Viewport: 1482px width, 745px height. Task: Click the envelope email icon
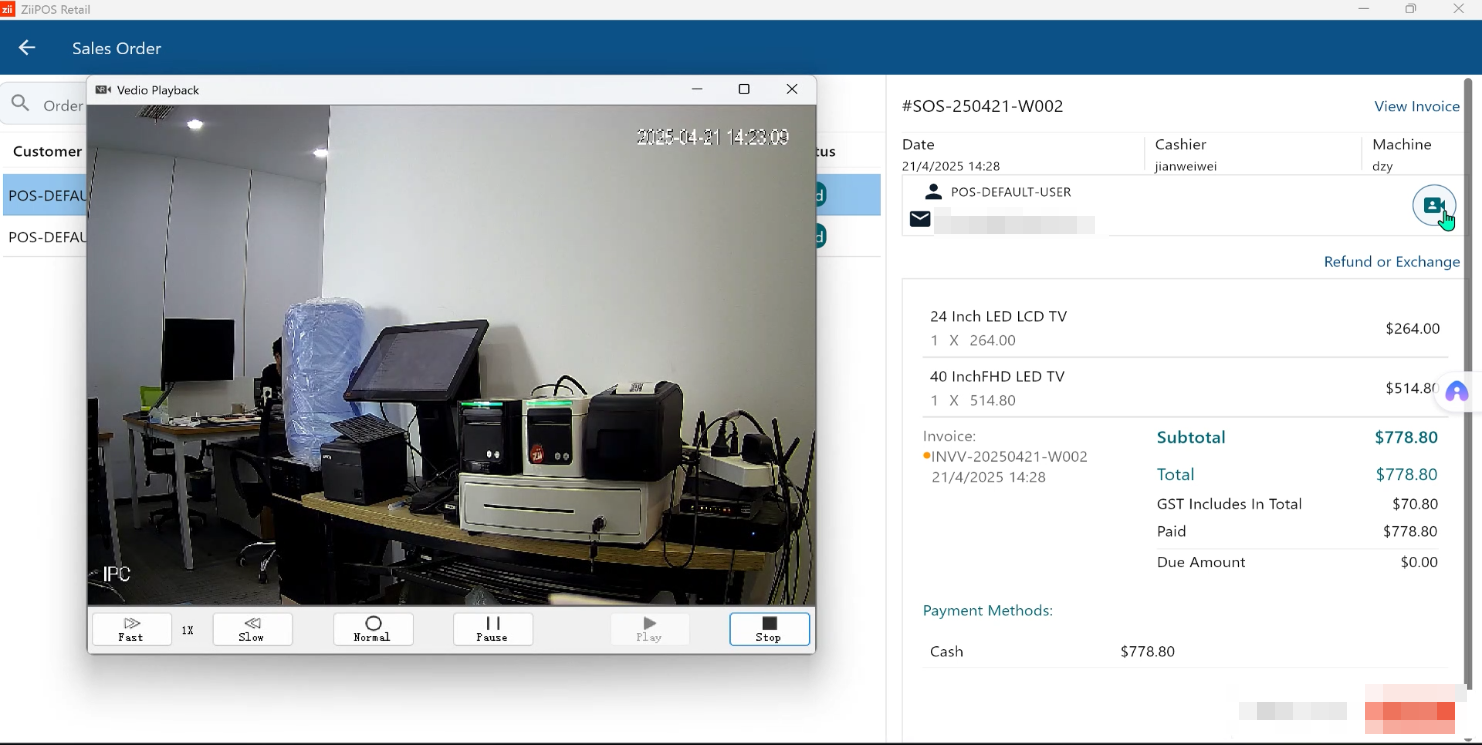[920, 219]
